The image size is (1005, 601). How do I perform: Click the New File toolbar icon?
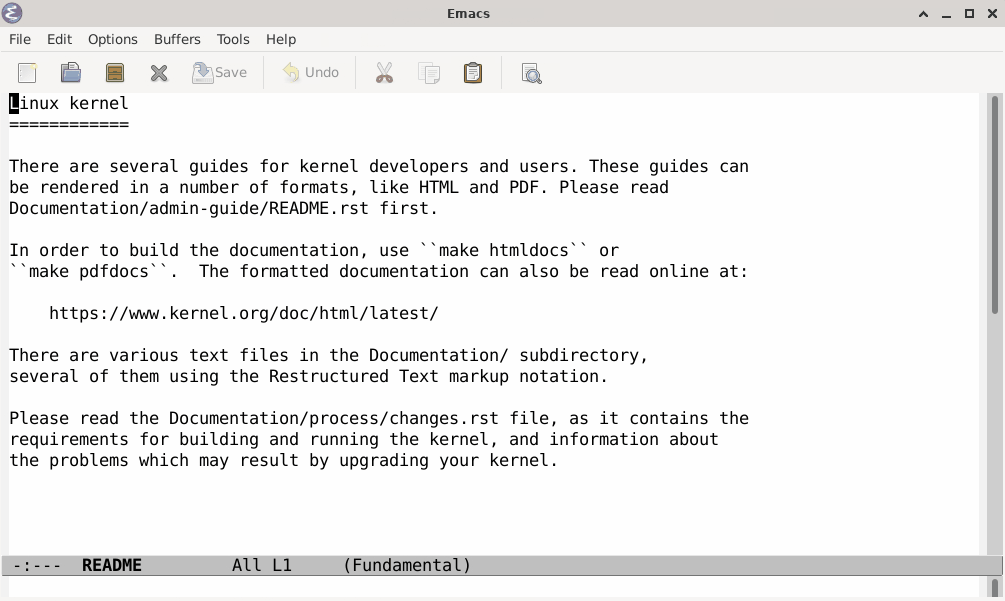(27, 72)
